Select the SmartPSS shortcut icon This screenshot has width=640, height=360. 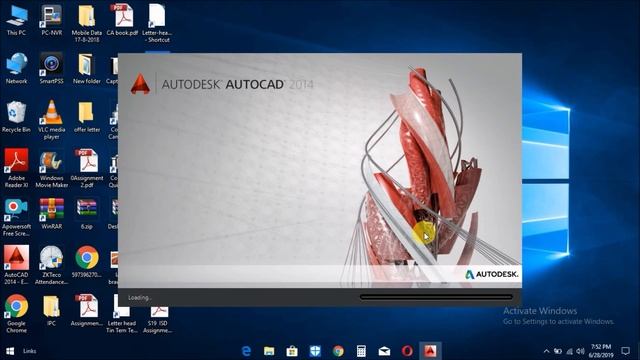[x=51, y=69]
